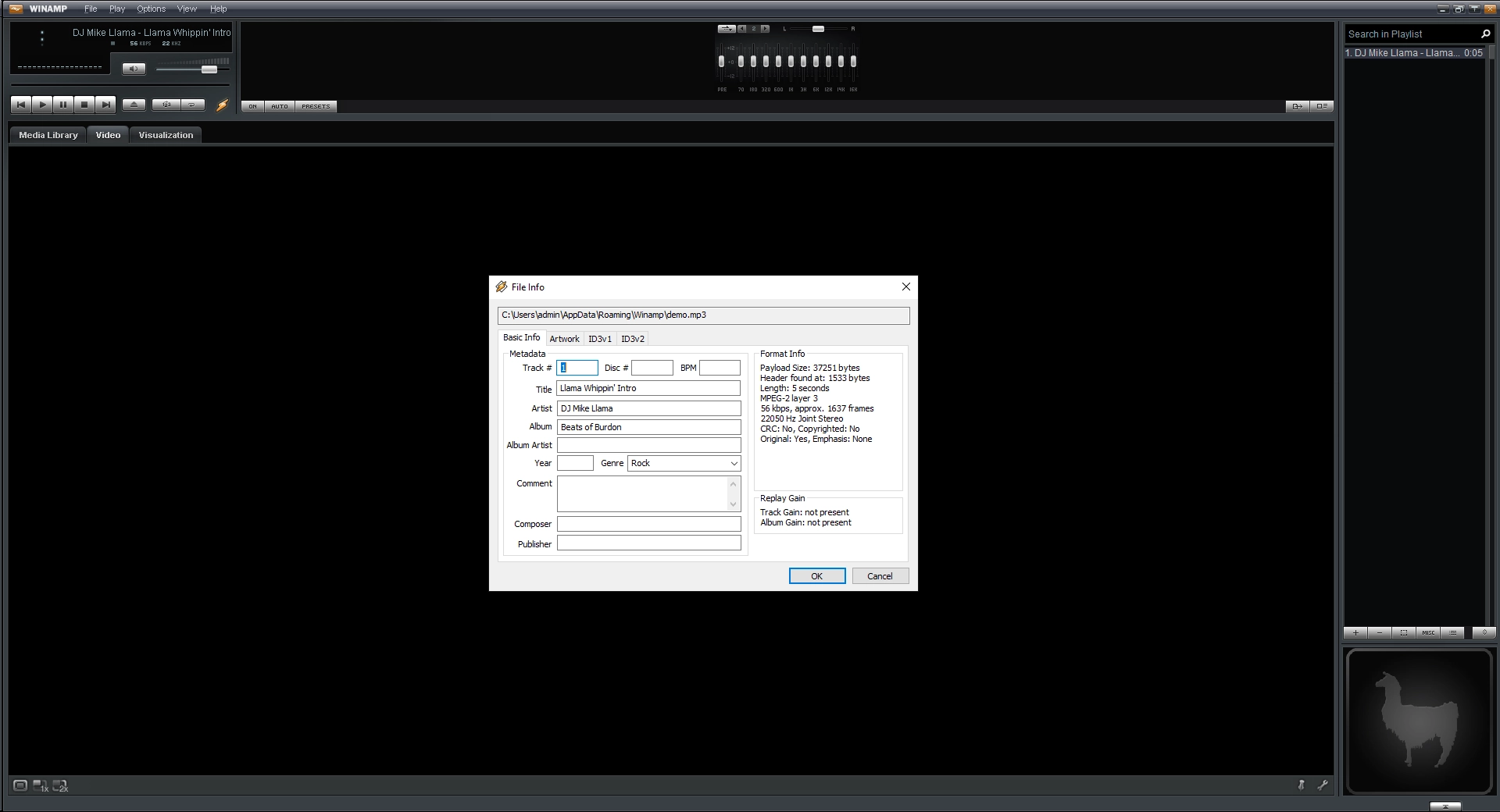Open the Play menu
Viewport: 1500px width, 812px height.
[116, 9]
